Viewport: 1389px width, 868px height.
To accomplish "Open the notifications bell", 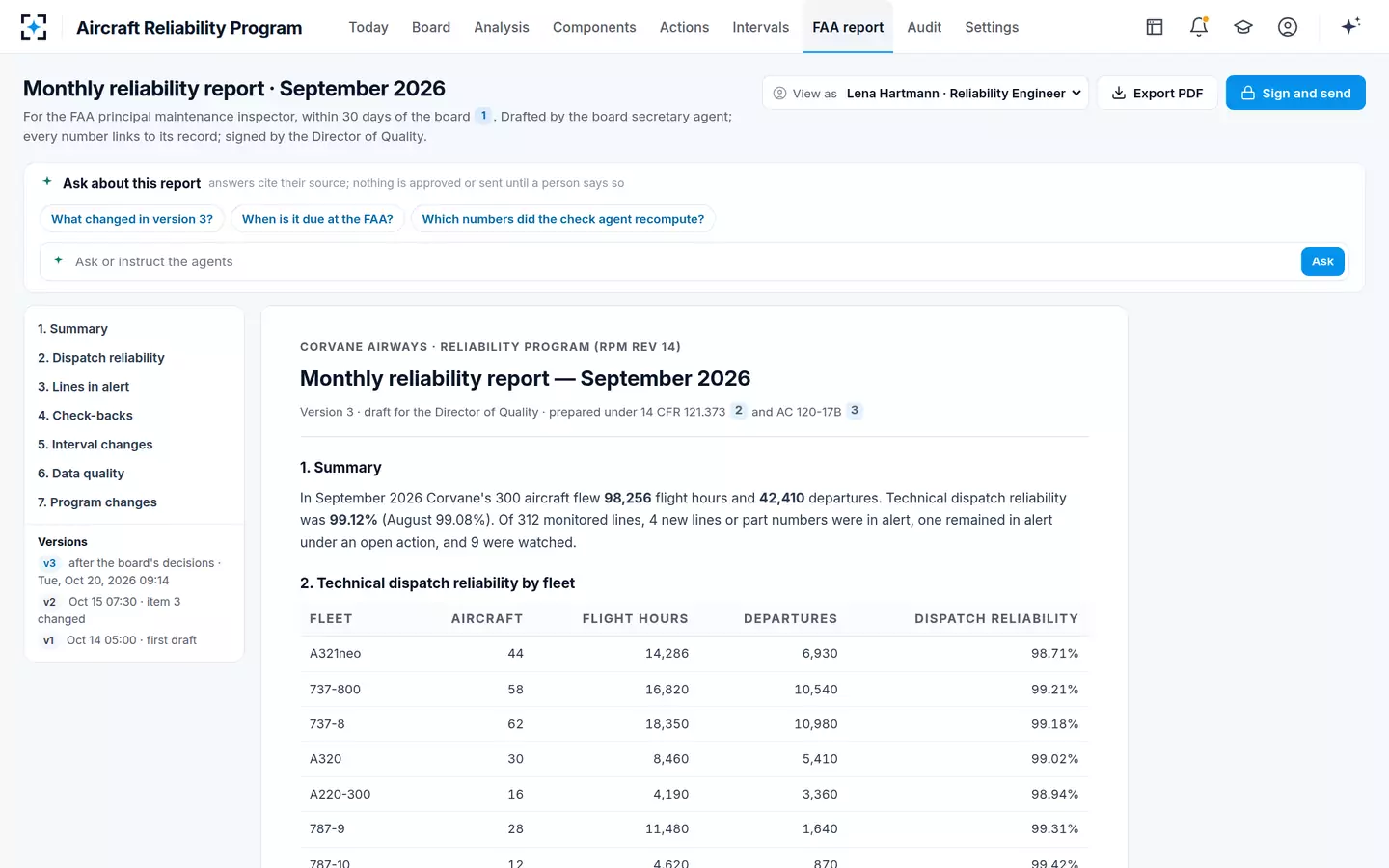I will pos(1199,27).
